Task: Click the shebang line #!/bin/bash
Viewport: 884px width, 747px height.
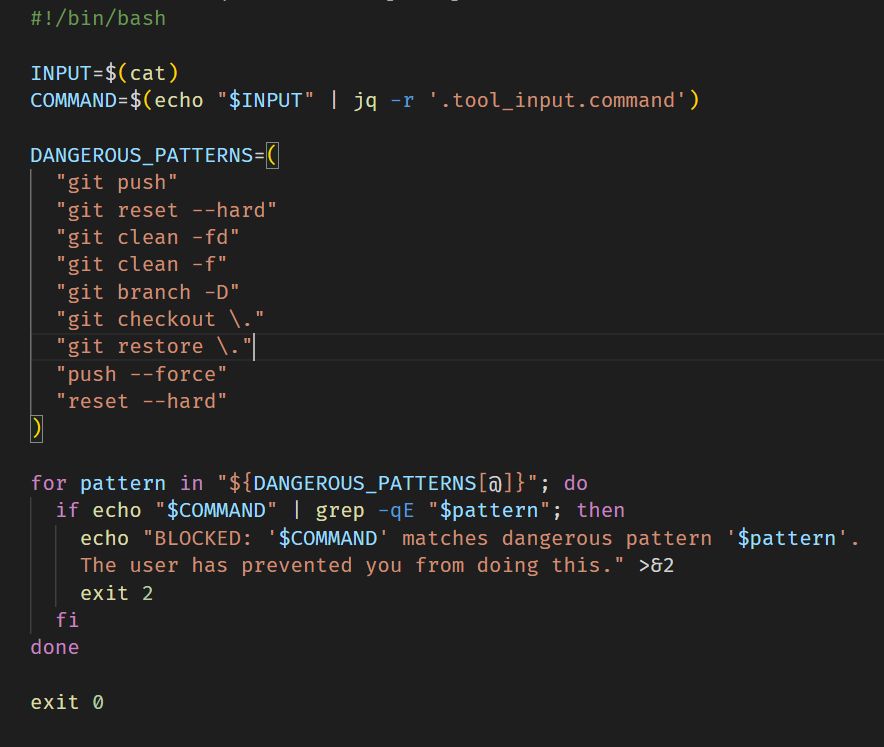Action: coord(98,17)
